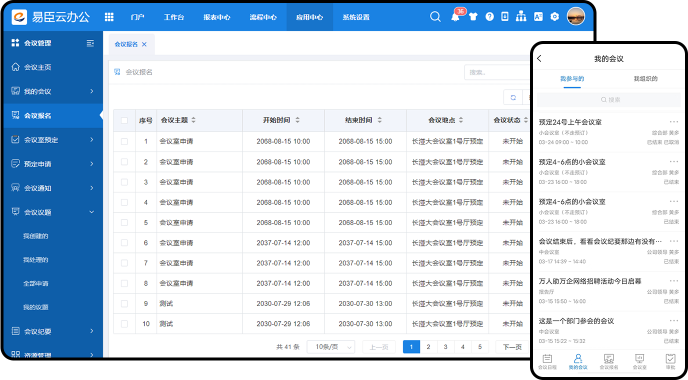Image resolution: width=688 pixels, height=380 pixels.
Task: Tick the select-all checkbox in table header
Action: click(124, 120)
